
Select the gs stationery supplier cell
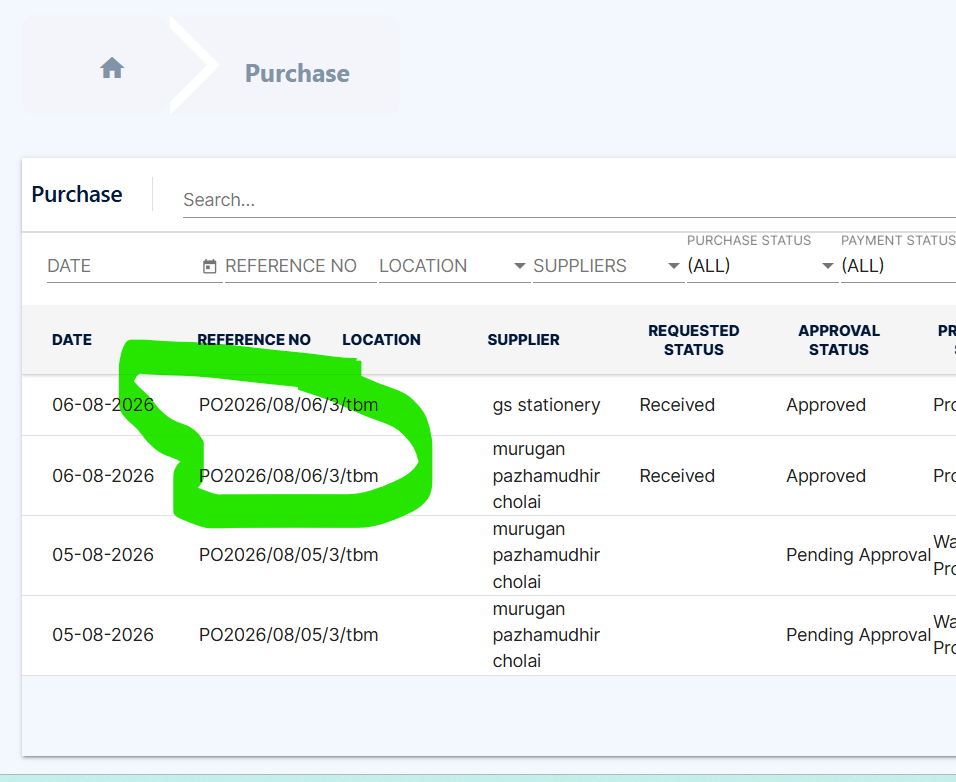[546, 405]
